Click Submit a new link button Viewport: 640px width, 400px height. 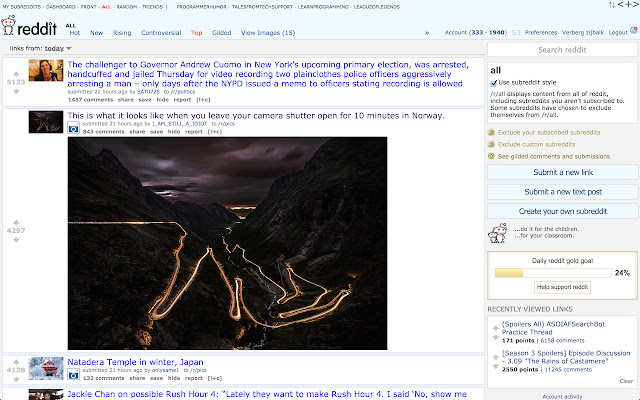coord(562,172)
